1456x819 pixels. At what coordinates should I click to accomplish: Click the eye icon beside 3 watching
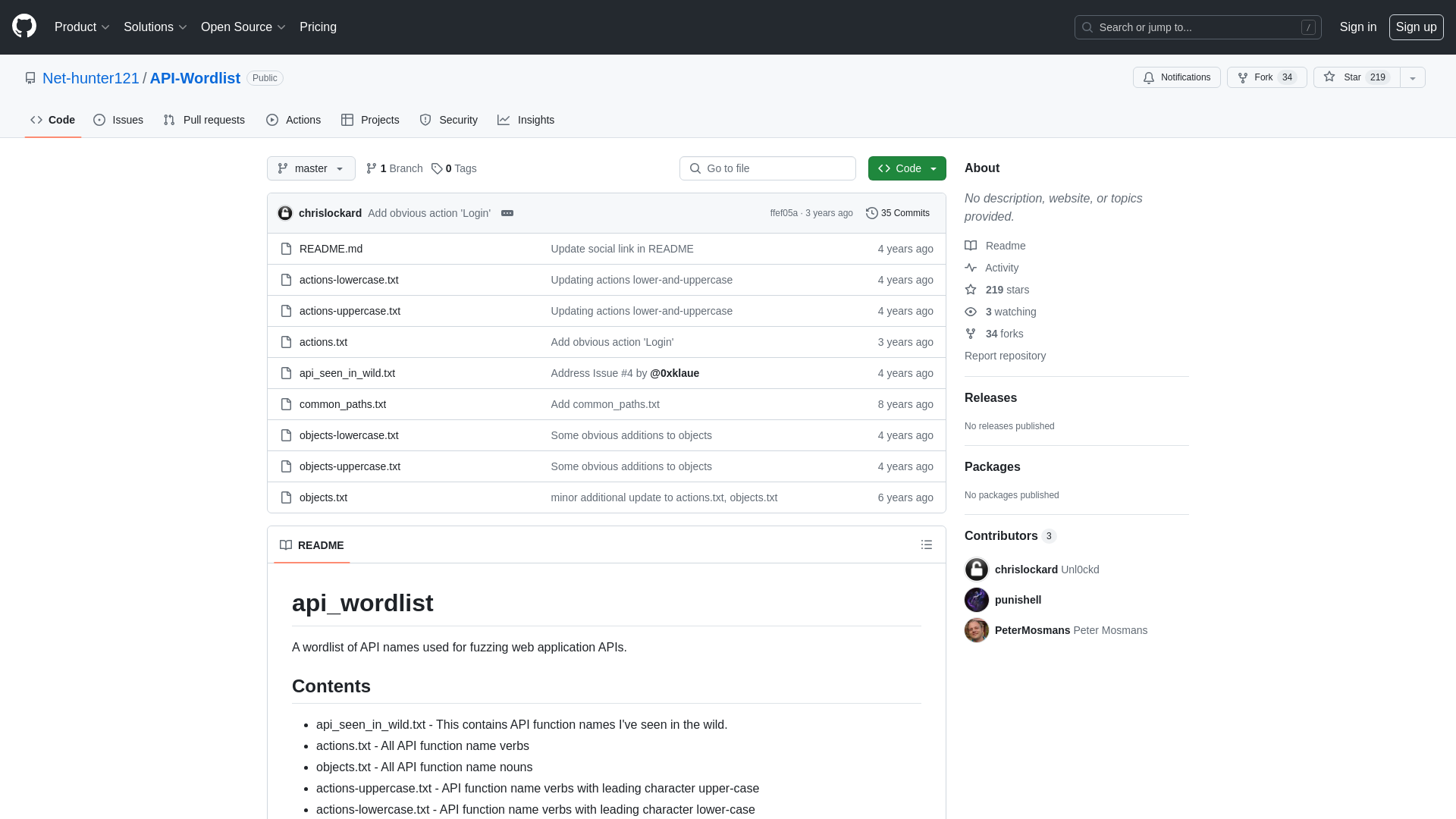pyautogui.click(x=971, y=312)
